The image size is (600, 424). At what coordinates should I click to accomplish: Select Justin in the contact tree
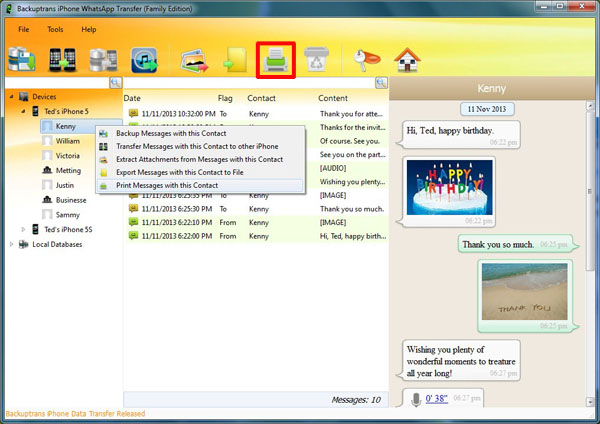(65, 185)
